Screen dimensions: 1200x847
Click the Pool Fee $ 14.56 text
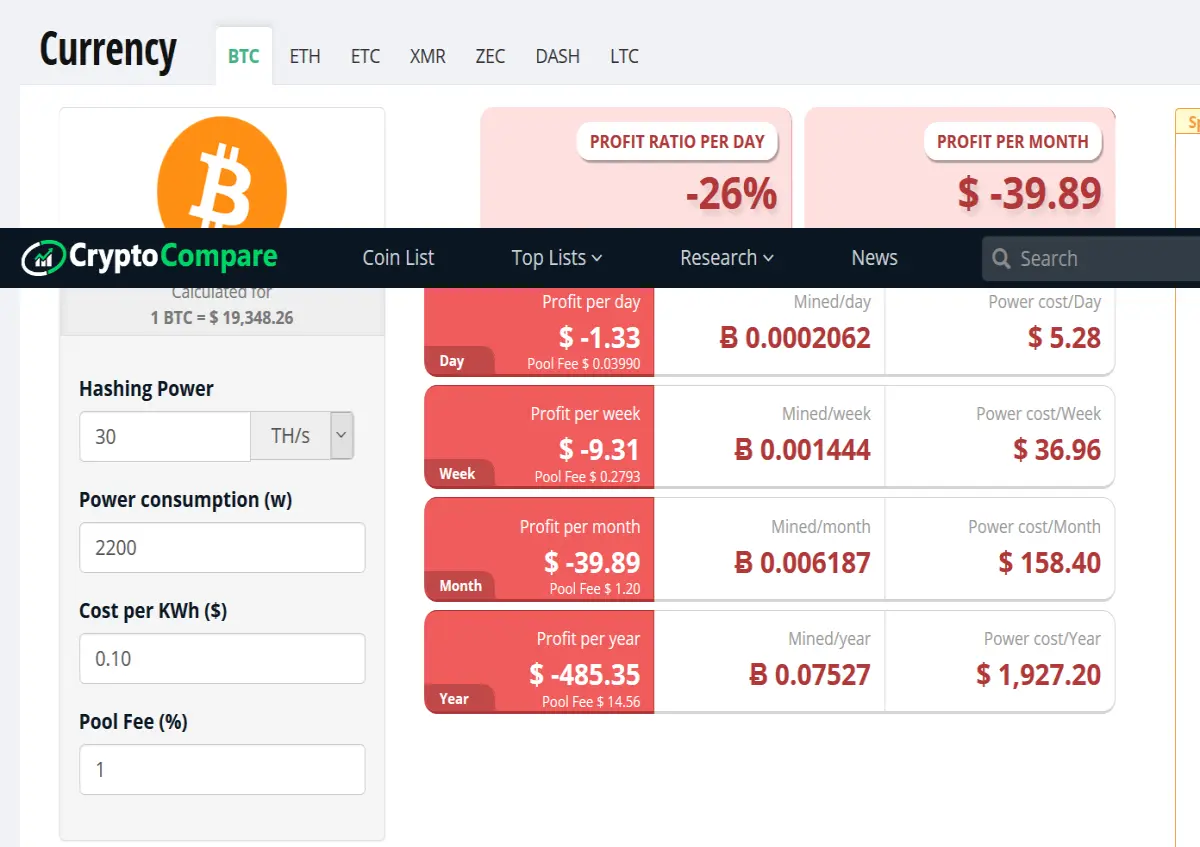pos(591,702)
